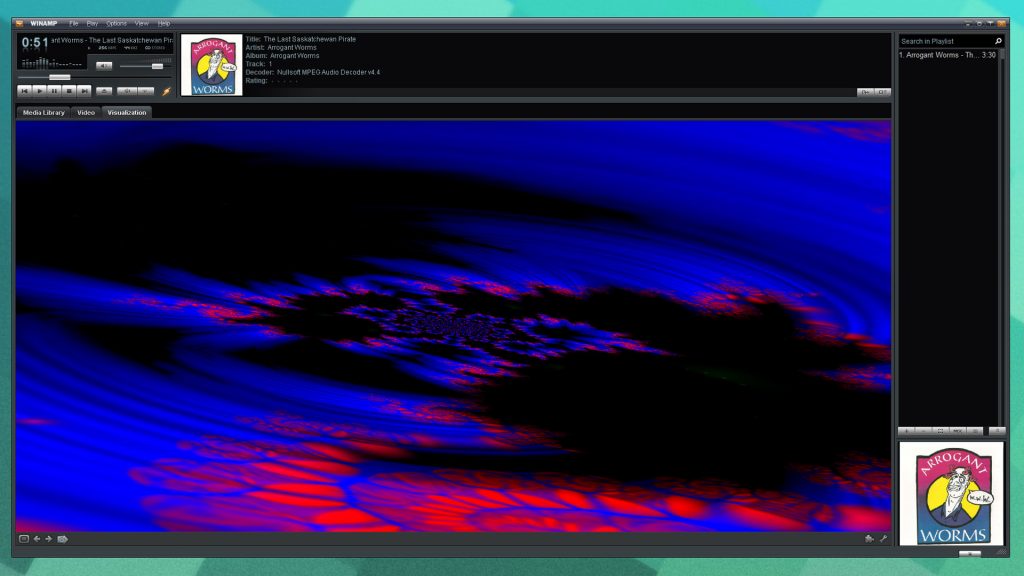The height and width of the screenshot is (576, 1024).
Task: Click the next-preset arrow under the visualization
Action: [49, 538]
